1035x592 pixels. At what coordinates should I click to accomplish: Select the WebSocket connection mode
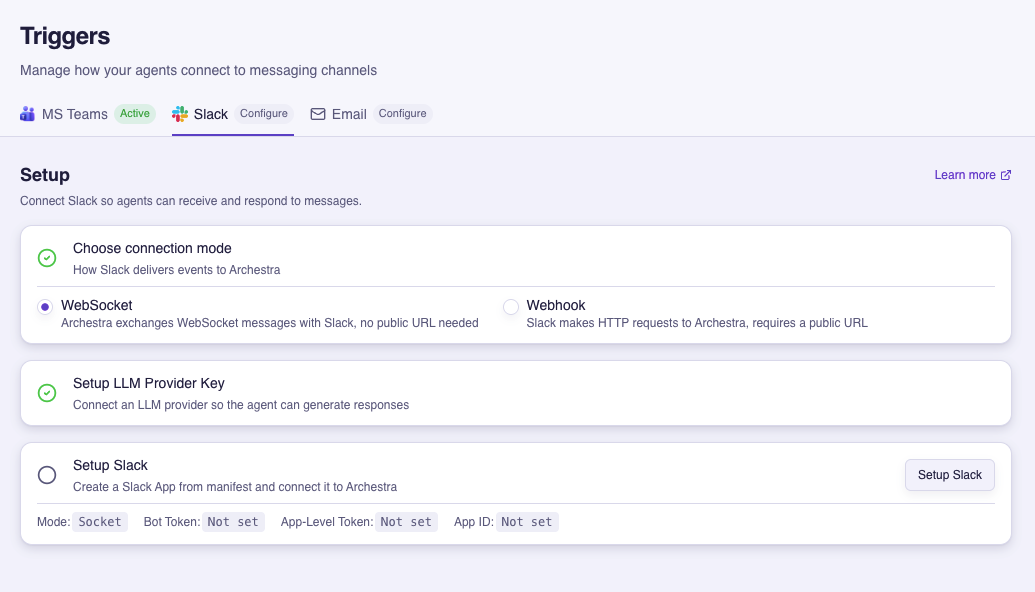(44, 306)
